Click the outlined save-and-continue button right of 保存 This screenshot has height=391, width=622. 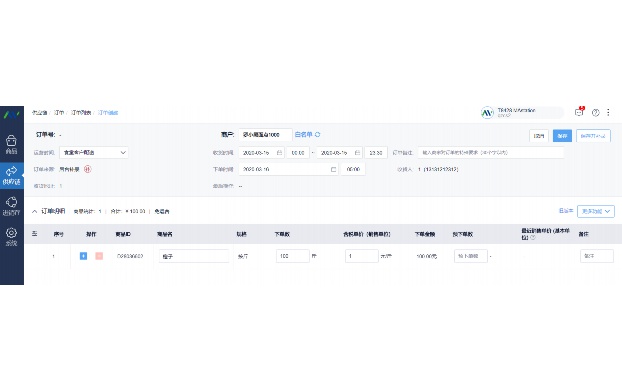(x=593, y=136)
